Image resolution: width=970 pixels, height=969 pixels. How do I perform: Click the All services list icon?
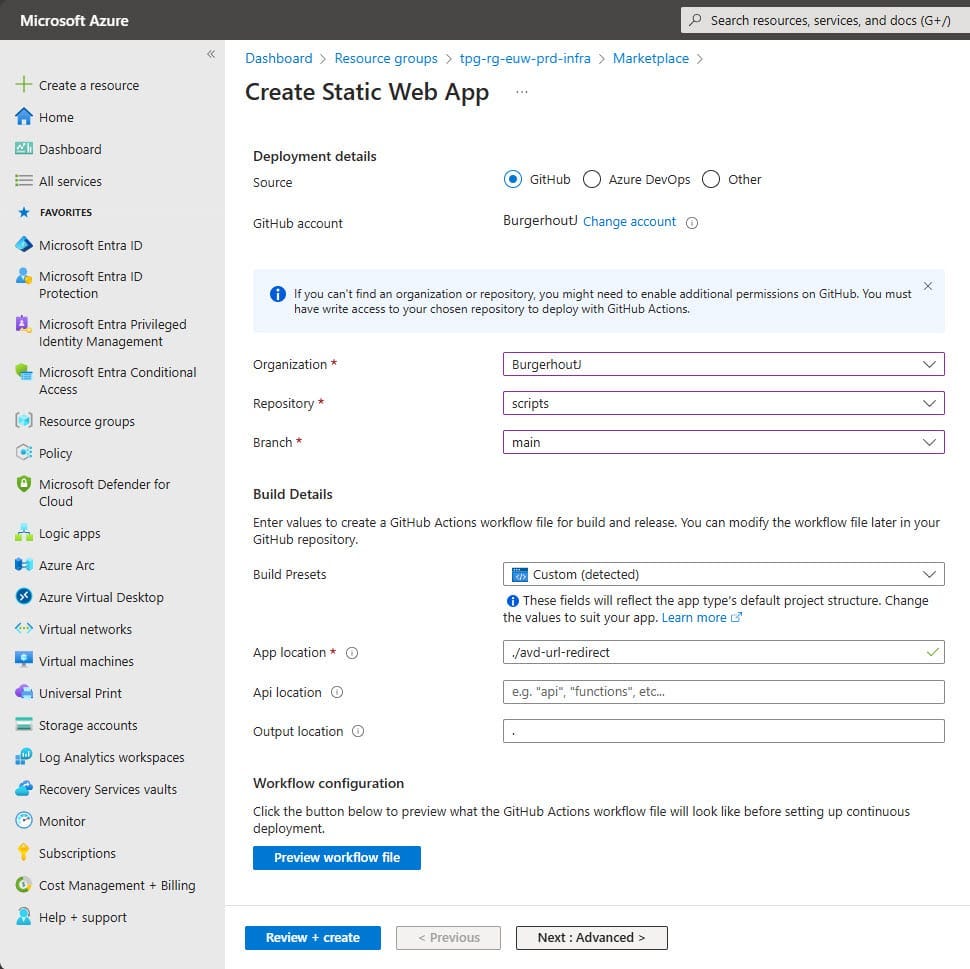(24, 181)
